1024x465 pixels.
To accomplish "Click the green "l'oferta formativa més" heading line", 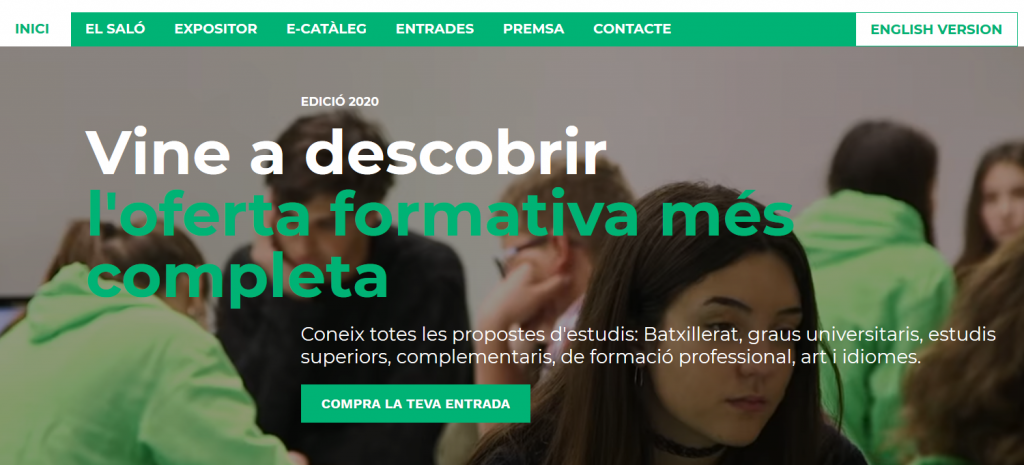I will 440,216.
